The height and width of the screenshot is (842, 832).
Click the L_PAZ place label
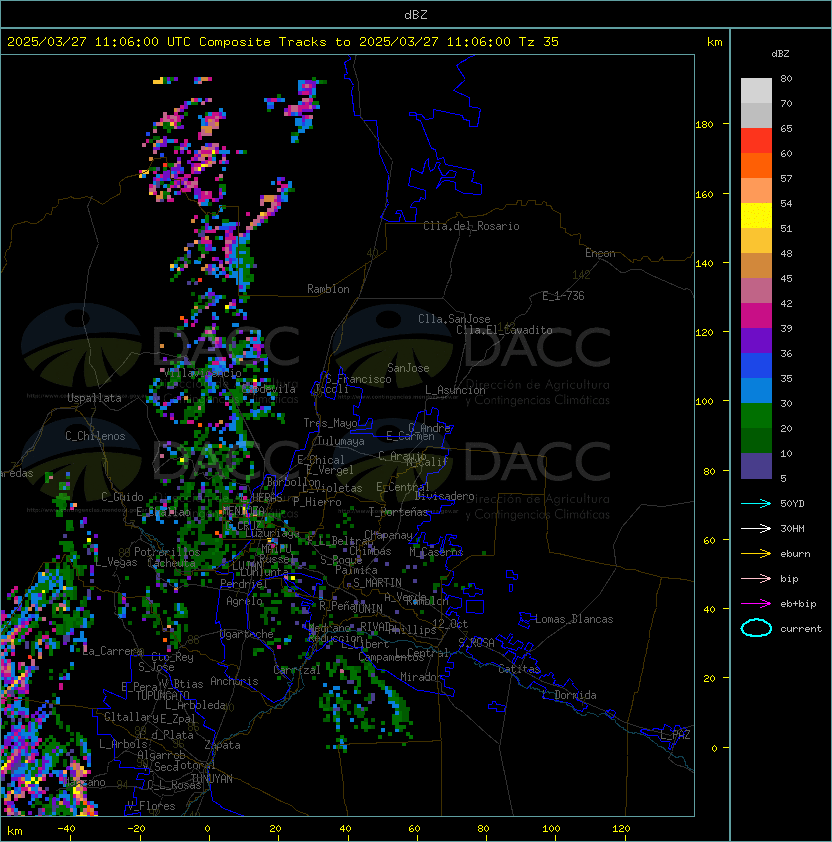click(675, 735)
